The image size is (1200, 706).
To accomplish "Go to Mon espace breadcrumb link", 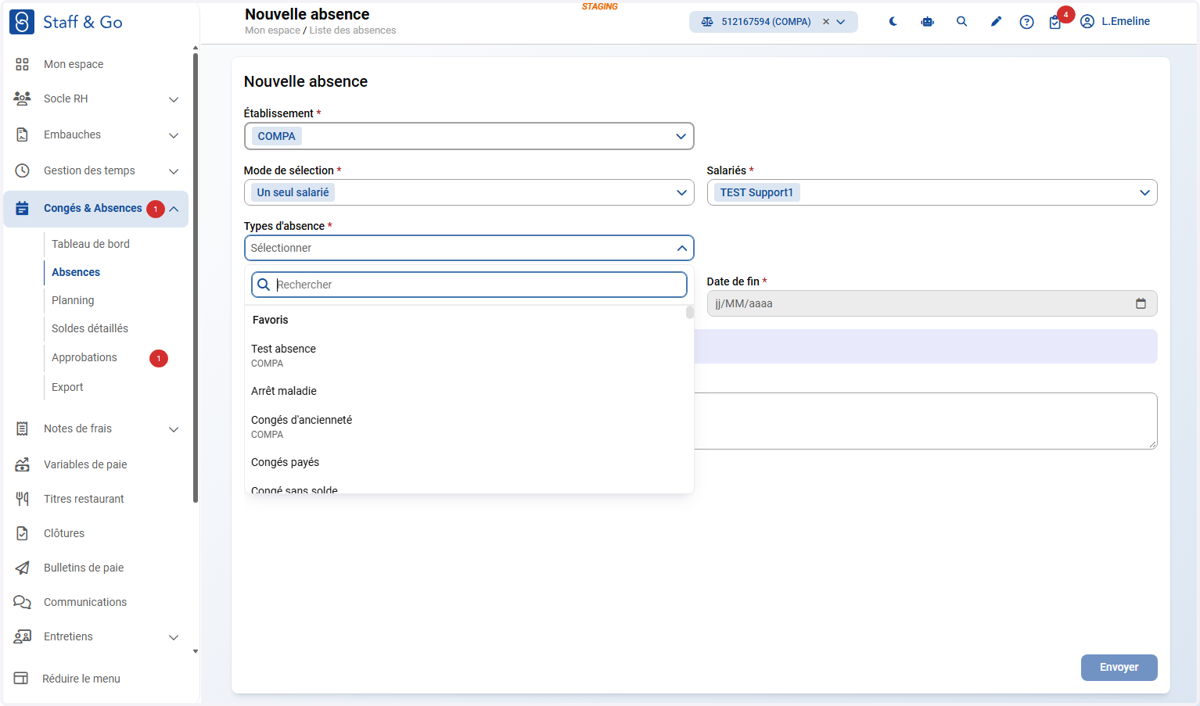I will [x=272, y=31].
